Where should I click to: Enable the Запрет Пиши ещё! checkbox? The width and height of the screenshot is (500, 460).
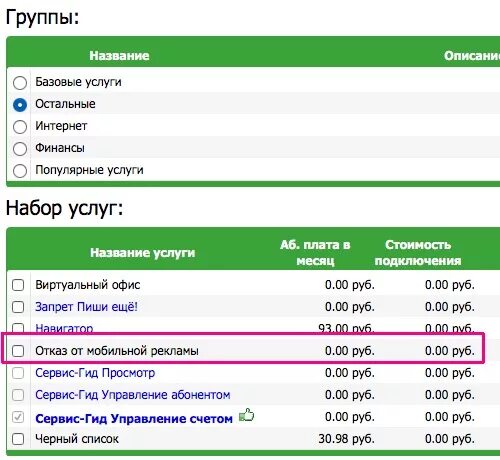click(x=18, y=307)
